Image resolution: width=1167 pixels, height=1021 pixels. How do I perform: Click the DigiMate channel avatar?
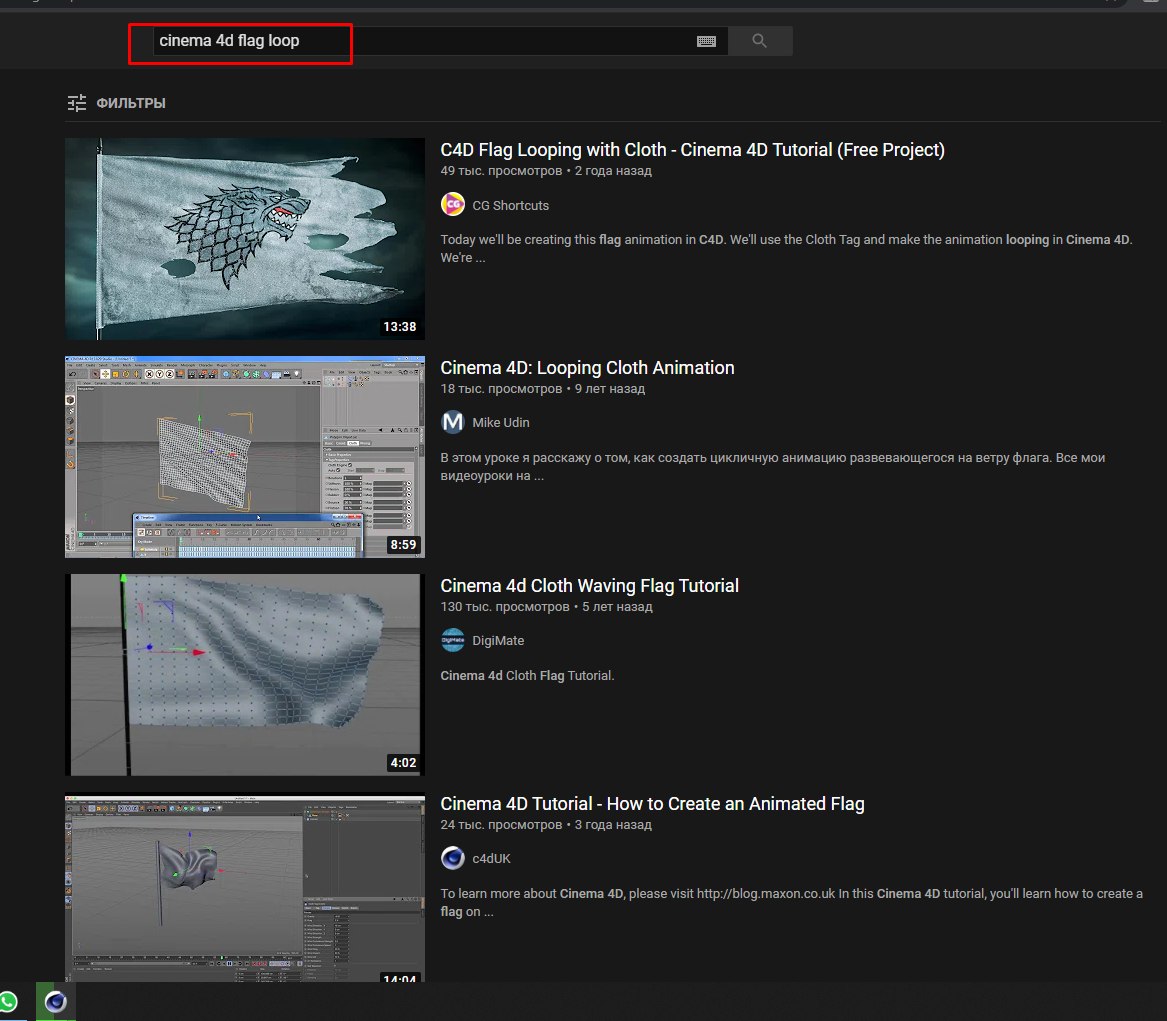click(x=453, y=640)
